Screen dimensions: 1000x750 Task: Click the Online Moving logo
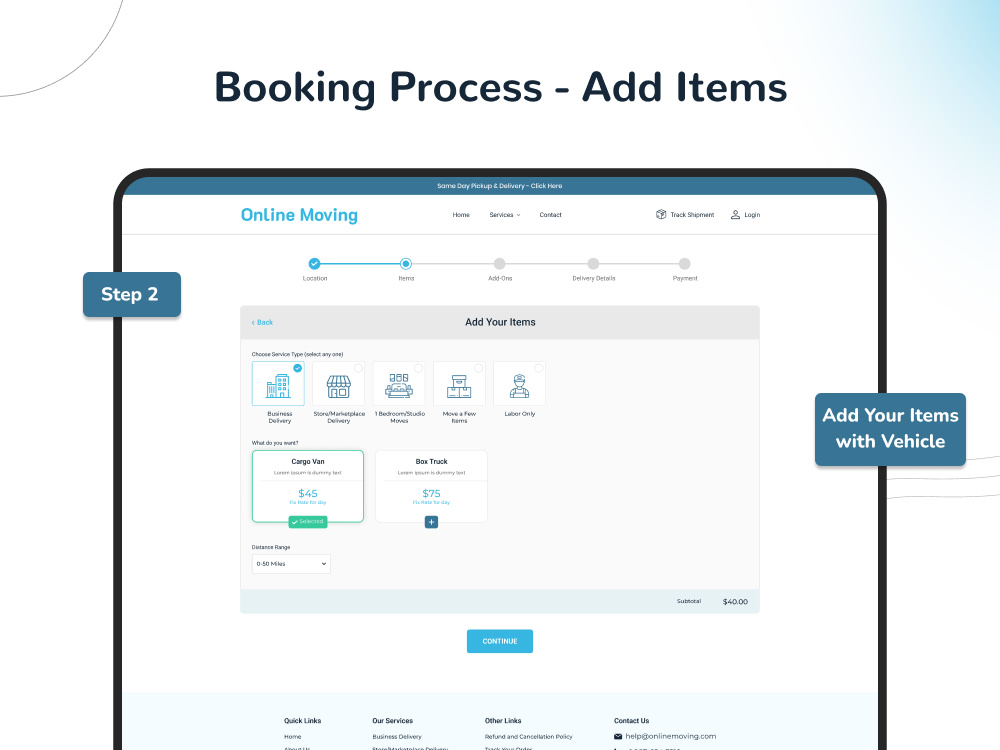tap(299, 215)
